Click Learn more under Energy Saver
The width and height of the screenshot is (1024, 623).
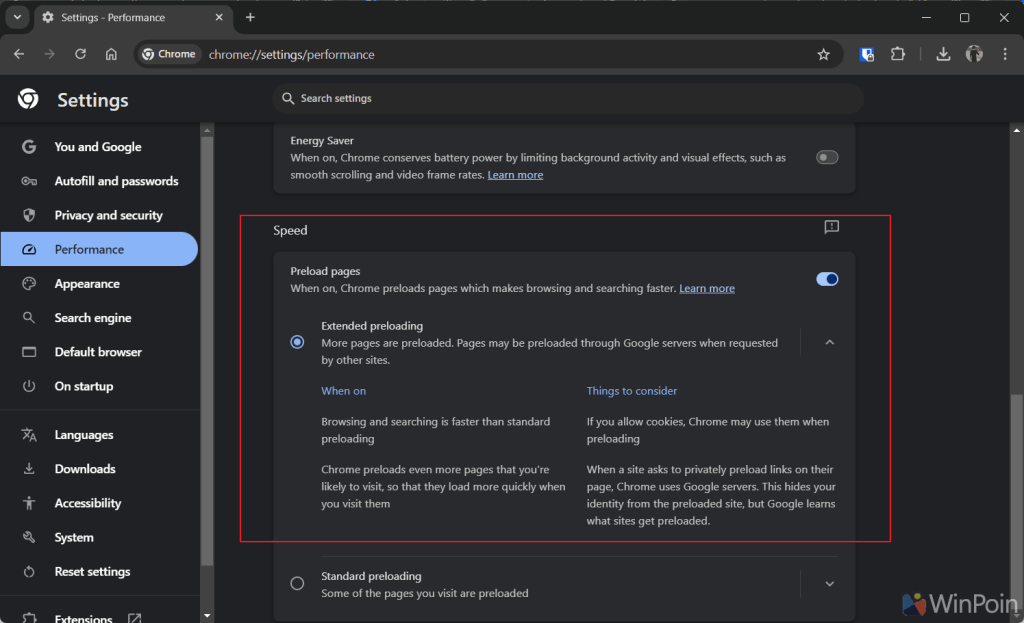click(515, 175)
